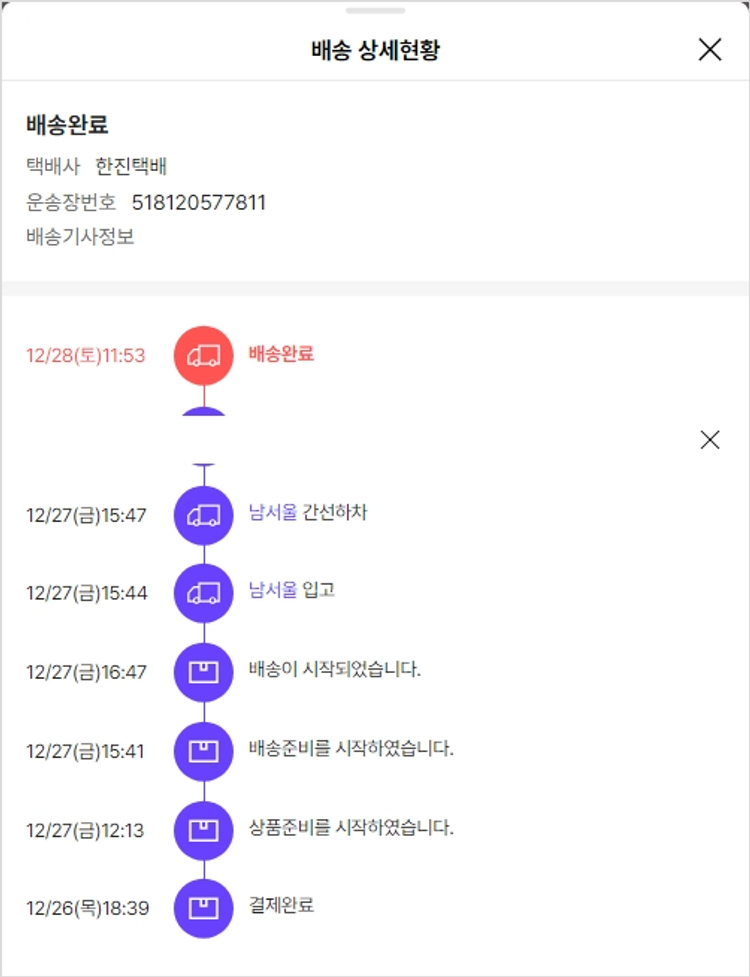The height and width of the screenshot is (977, 750).
Task: Click box icon beside 상품준비를 시작하였습니다
Action: pos(204,829)
